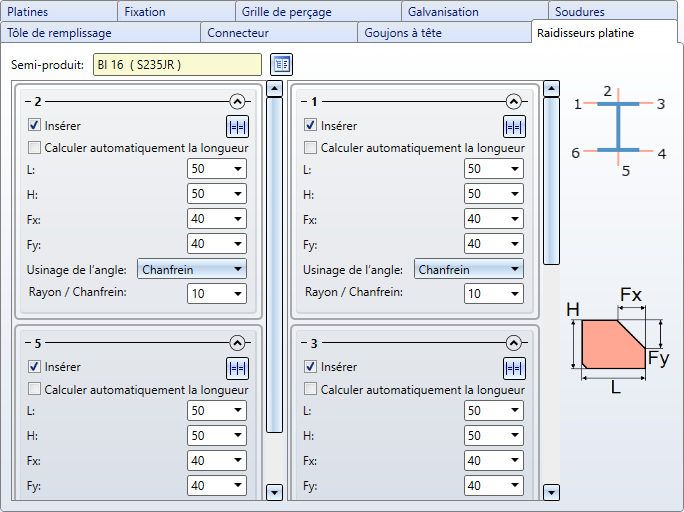Switch to the Connecteur tab
684x512 pixels.
point(279,33)
